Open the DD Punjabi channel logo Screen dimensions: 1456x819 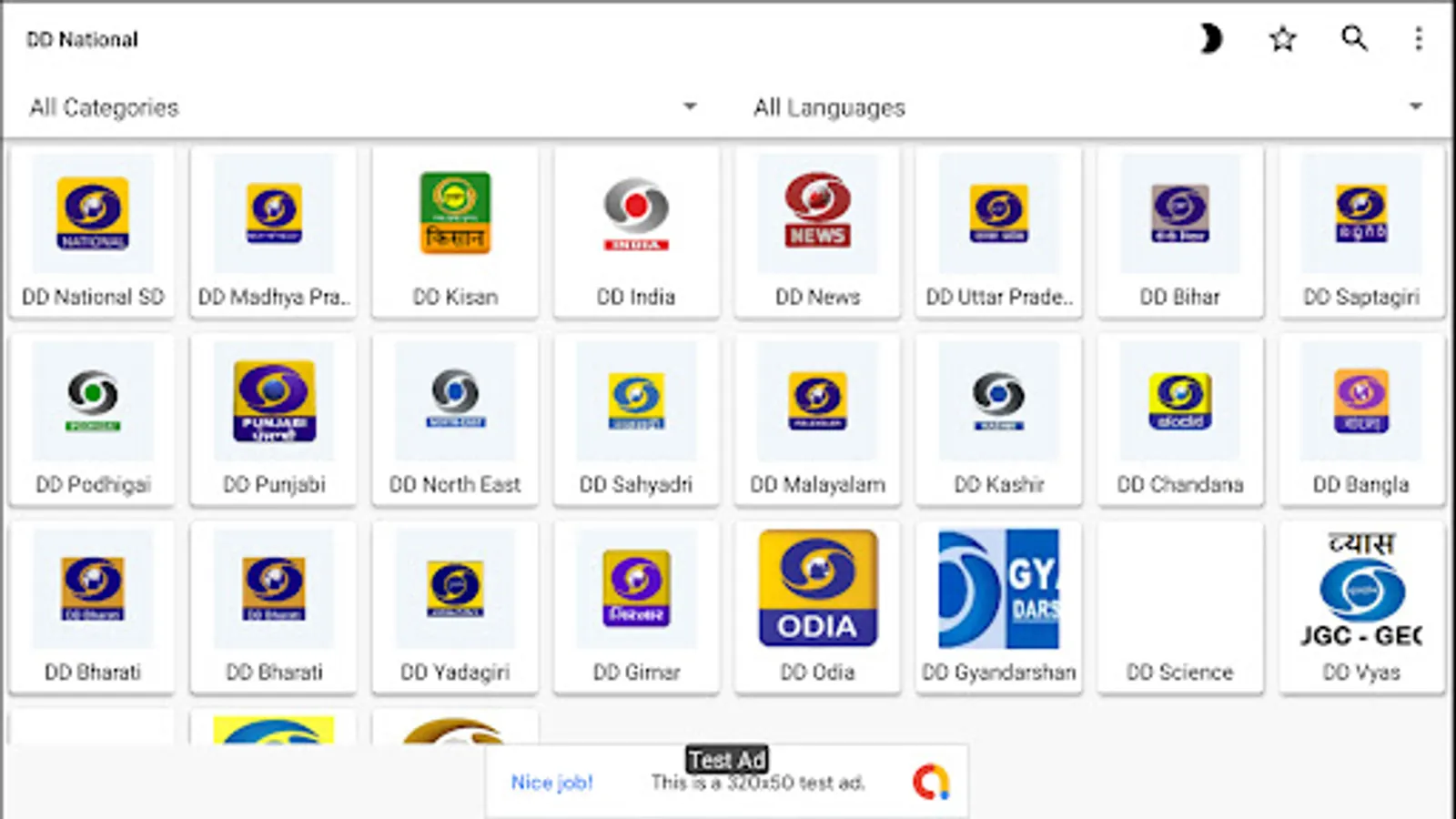[274, 401]
